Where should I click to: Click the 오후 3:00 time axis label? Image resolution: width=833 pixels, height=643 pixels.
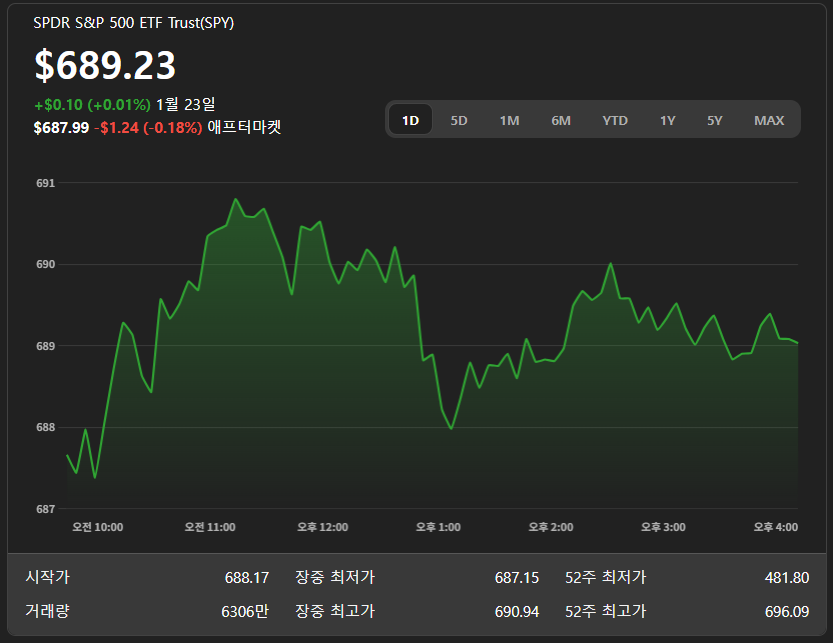pyautogui.click(x=663, y=527)
